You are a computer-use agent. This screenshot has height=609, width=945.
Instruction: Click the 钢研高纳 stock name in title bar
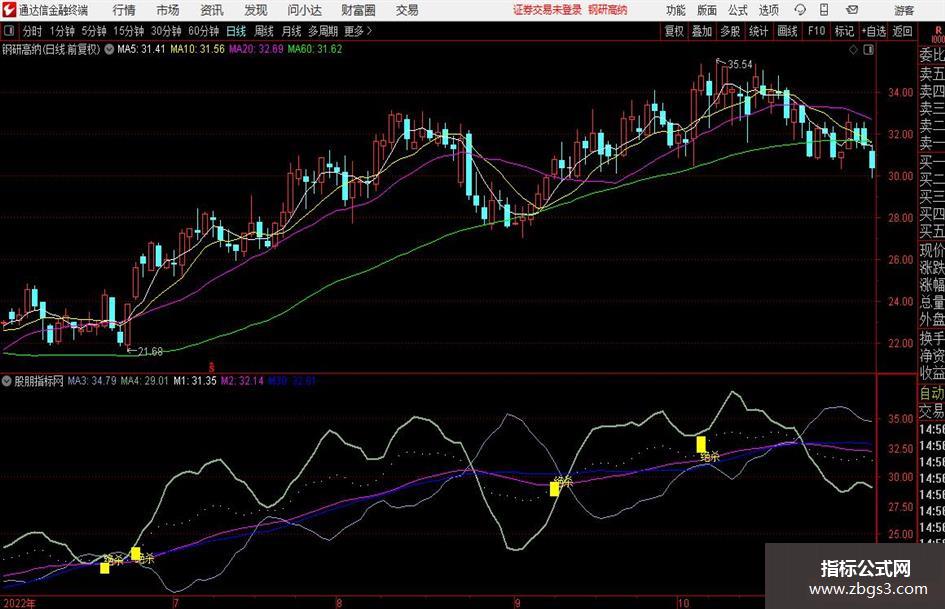(608, 10)
